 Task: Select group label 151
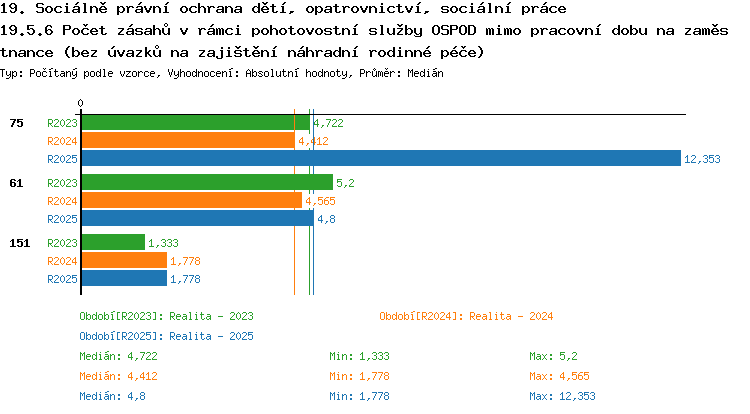point(20,243)
